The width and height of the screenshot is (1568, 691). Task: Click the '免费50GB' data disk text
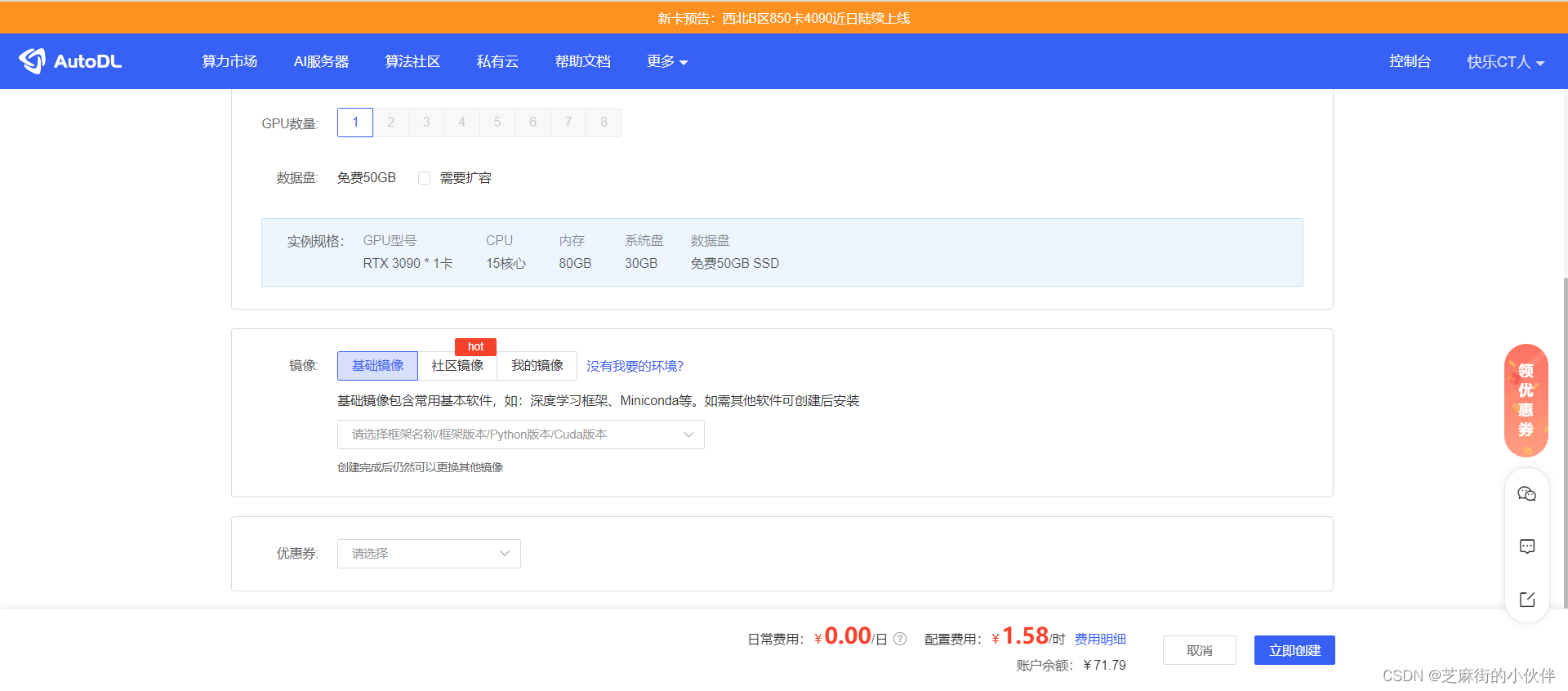click(x=366, y=178)
